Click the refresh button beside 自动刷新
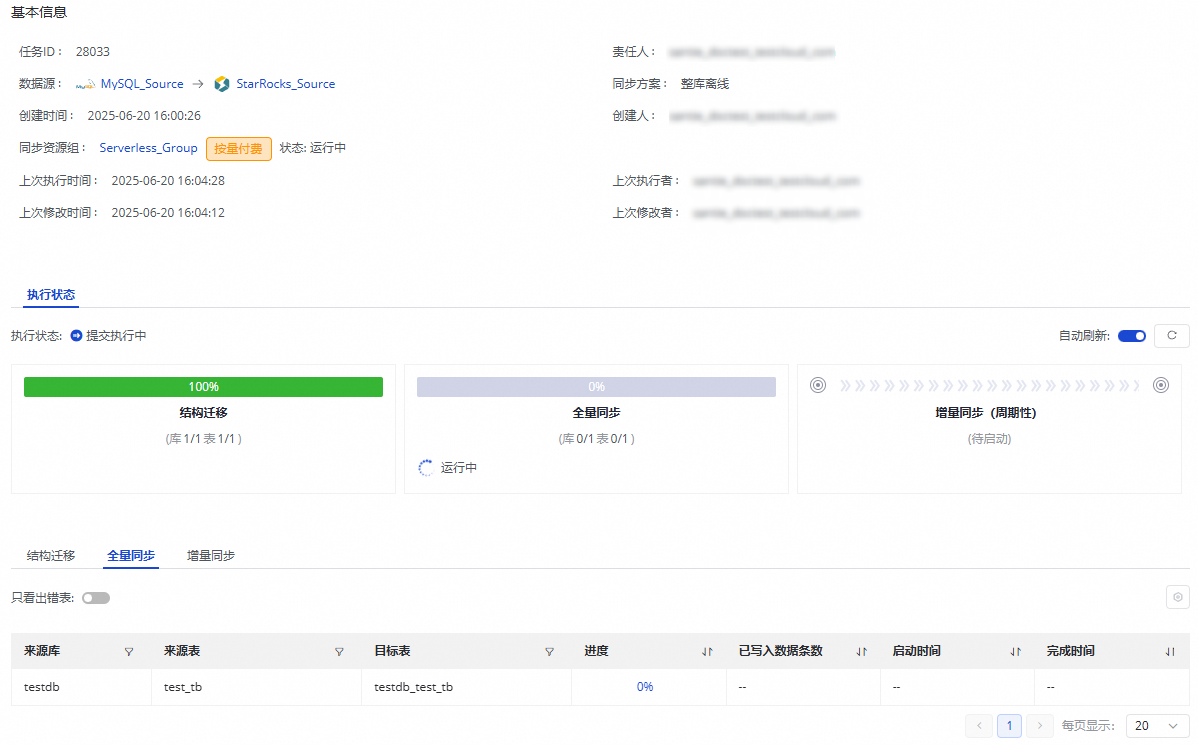The height and width of the screenshot is (745, 1198). (1171, 335)
